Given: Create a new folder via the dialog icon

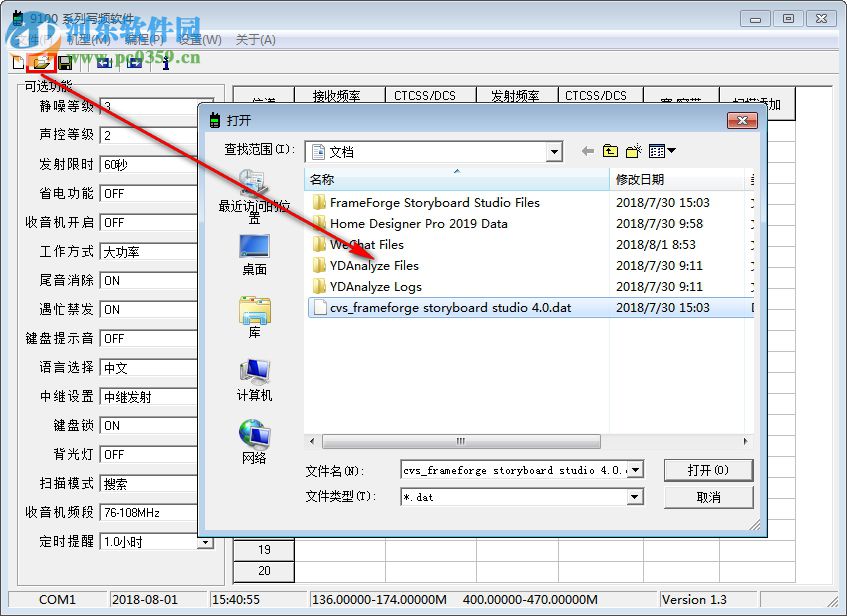Looking at the screenshot, I should [x=634, y=151].
